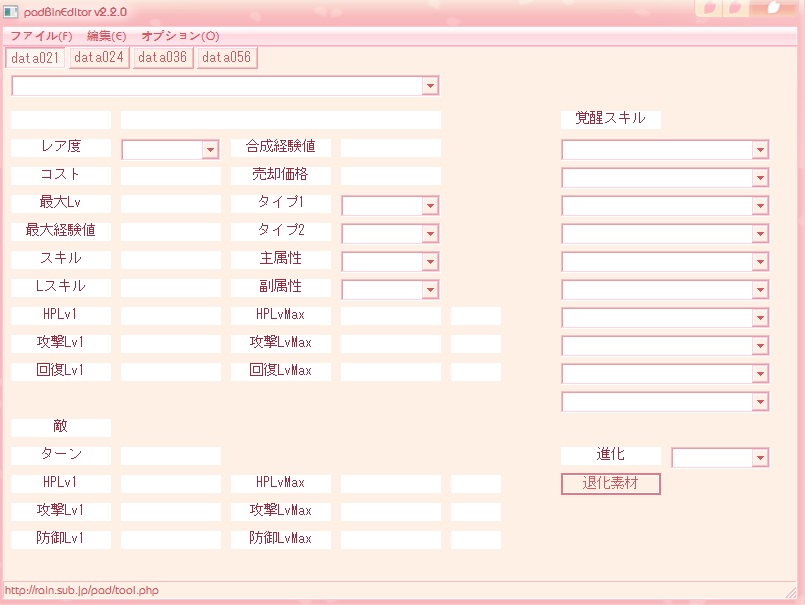
Task: Open the オプション(O) menu
Action: coord(180,36)
